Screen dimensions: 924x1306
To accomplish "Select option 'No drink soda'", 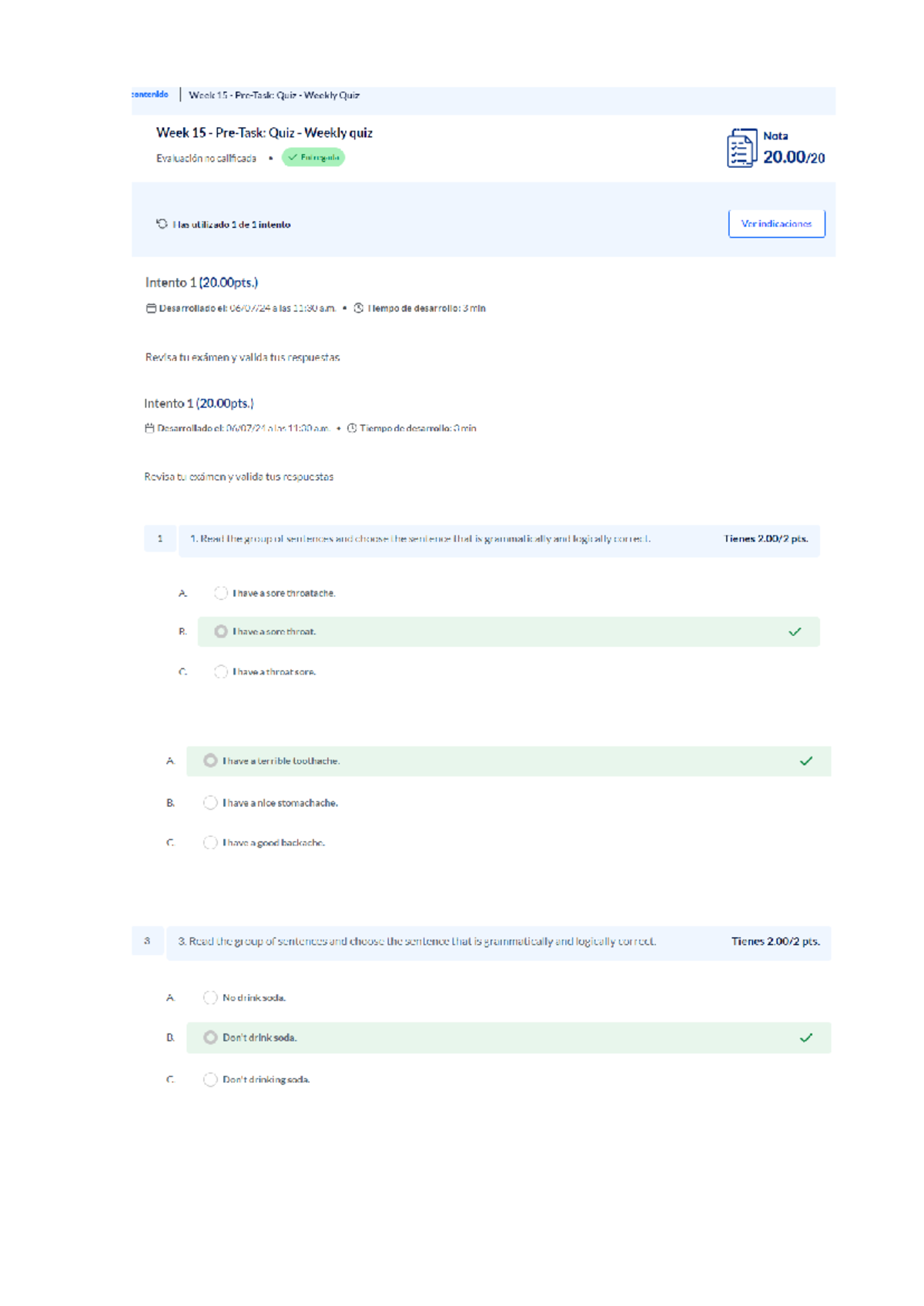I will coord(211,997).
